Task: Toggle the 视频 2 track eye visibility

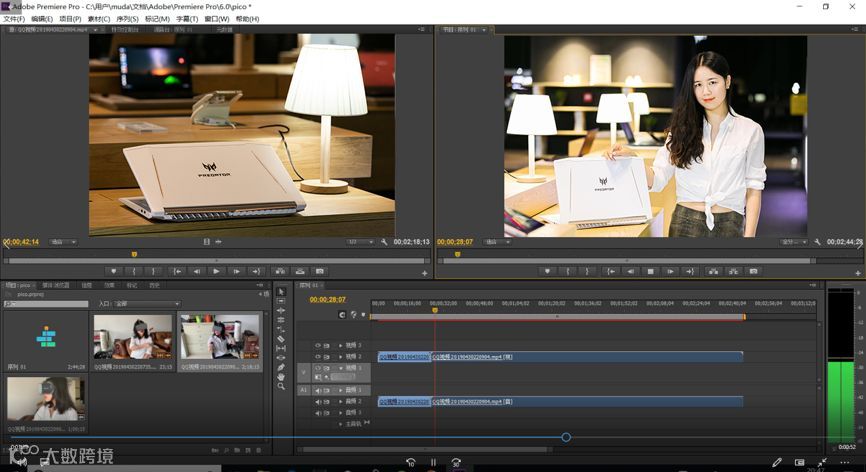Action: pyautogui.click(x=318, y=356)
